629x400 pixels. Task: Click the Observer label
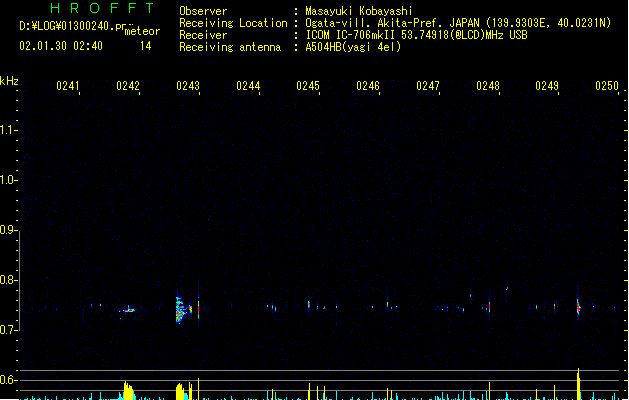pyautogui.click(x=203, y=11)
